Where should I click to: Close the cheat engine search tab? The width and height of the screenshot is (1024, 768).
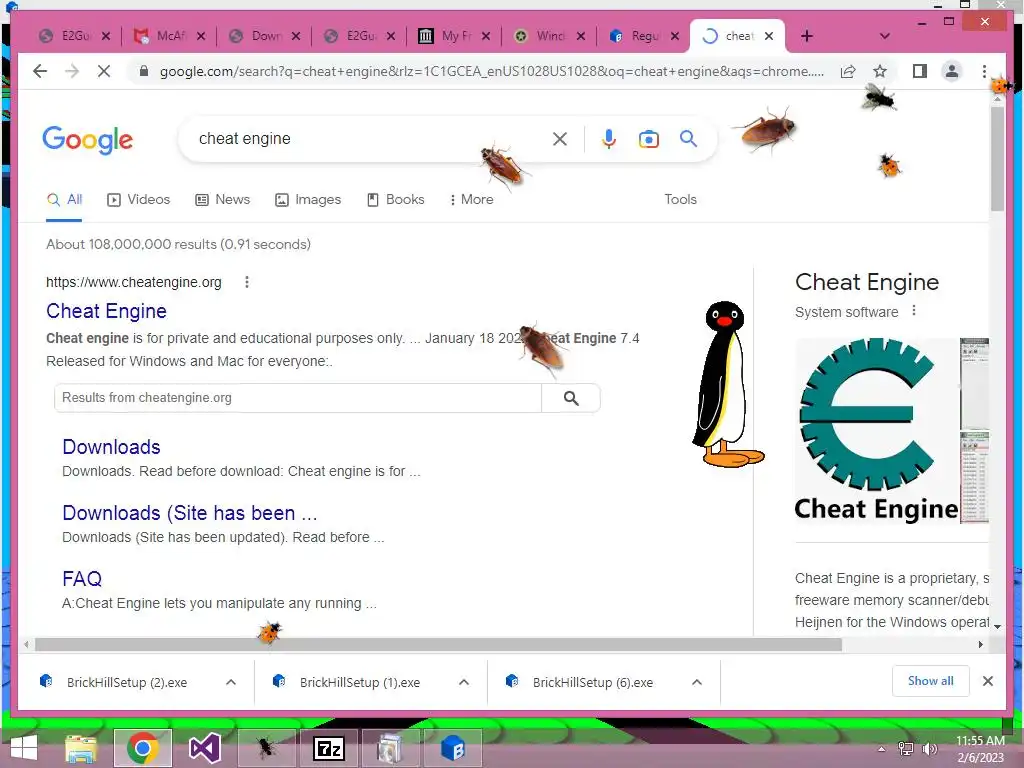pyautogui.click(x=769, y=36)
